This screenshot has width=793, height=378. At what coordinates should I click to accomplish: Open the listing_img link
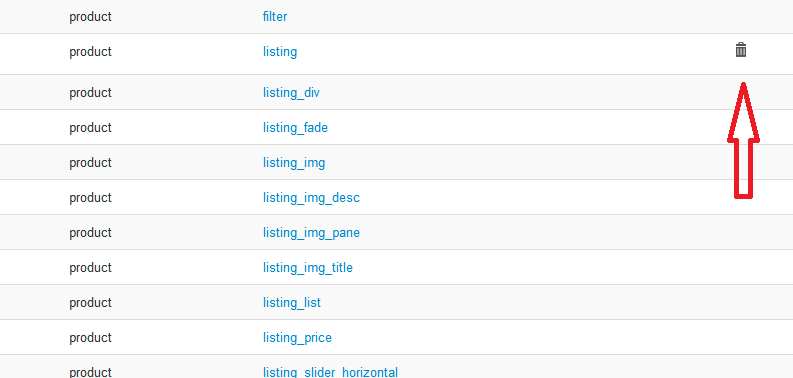293,163
